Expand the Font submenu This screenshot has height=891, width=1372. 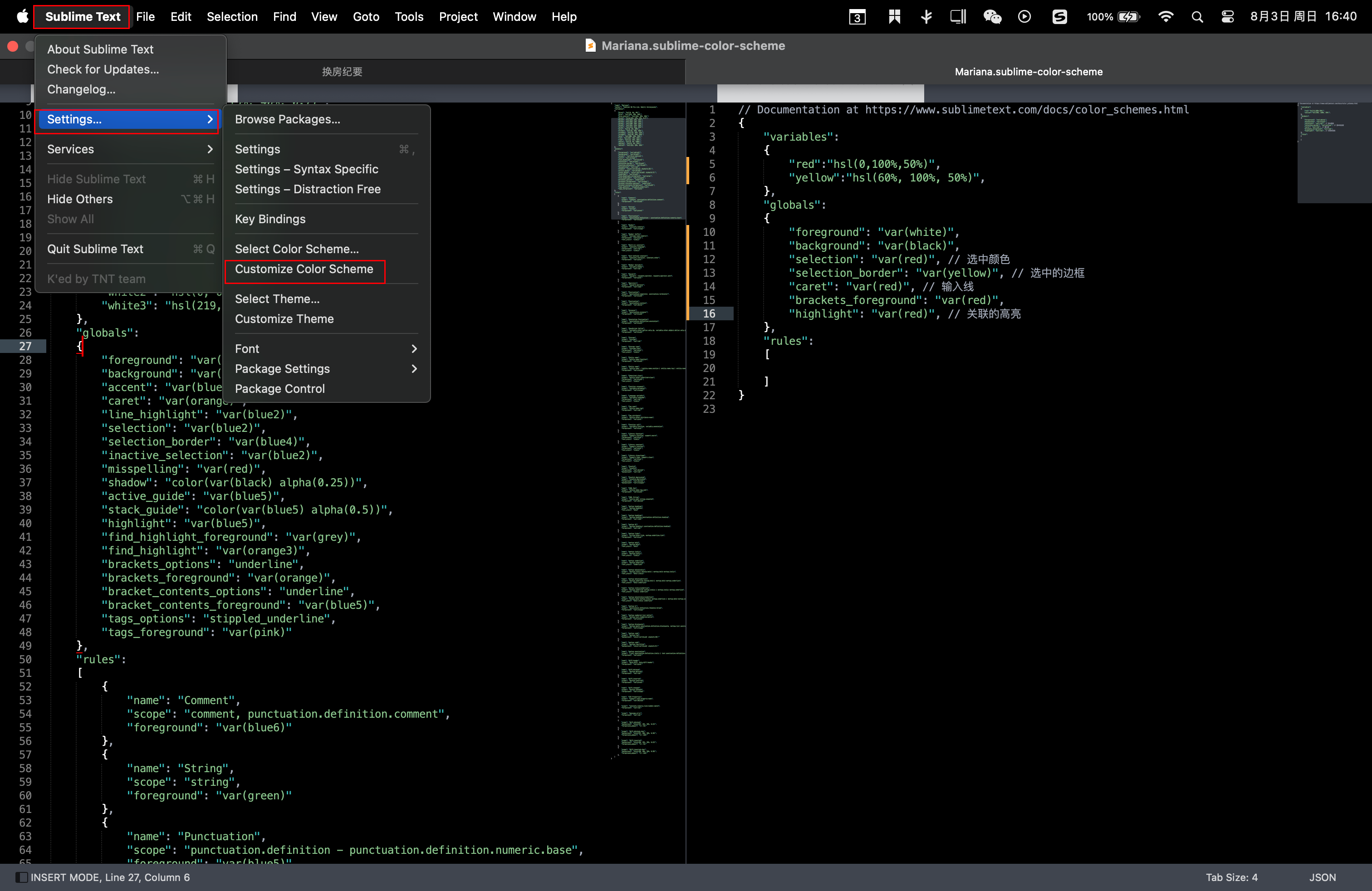[326, 349]
